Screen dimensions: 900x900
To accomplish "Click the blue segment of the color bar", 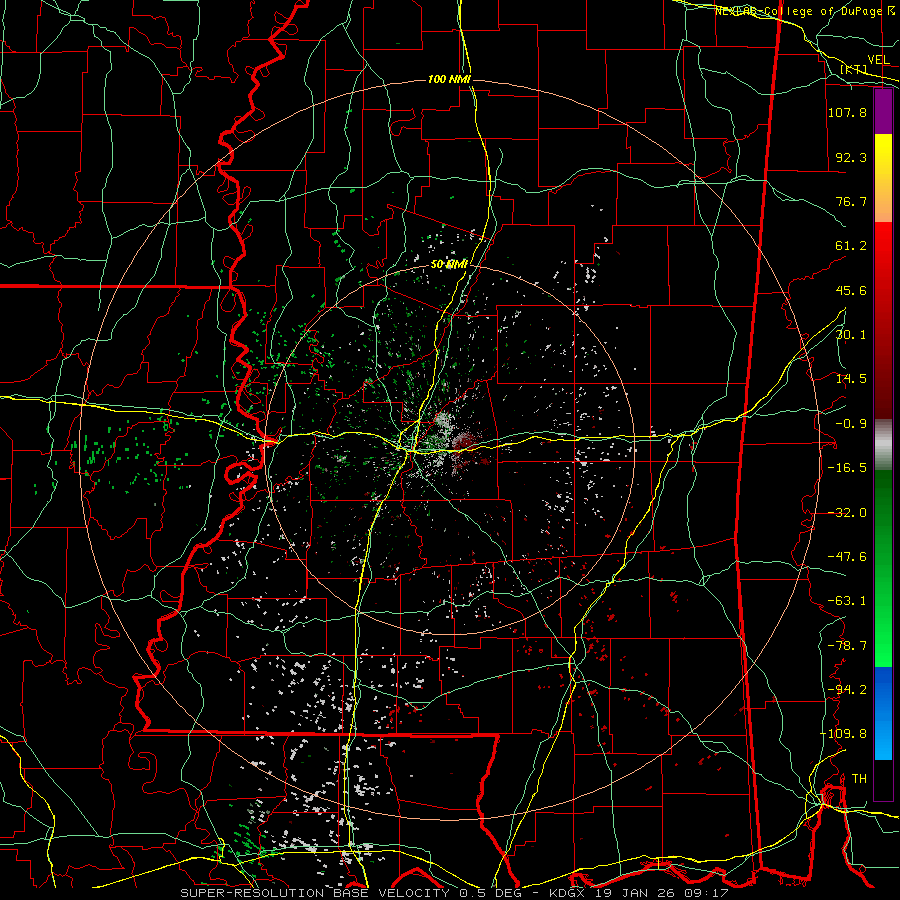I will [x=883, y=713].
